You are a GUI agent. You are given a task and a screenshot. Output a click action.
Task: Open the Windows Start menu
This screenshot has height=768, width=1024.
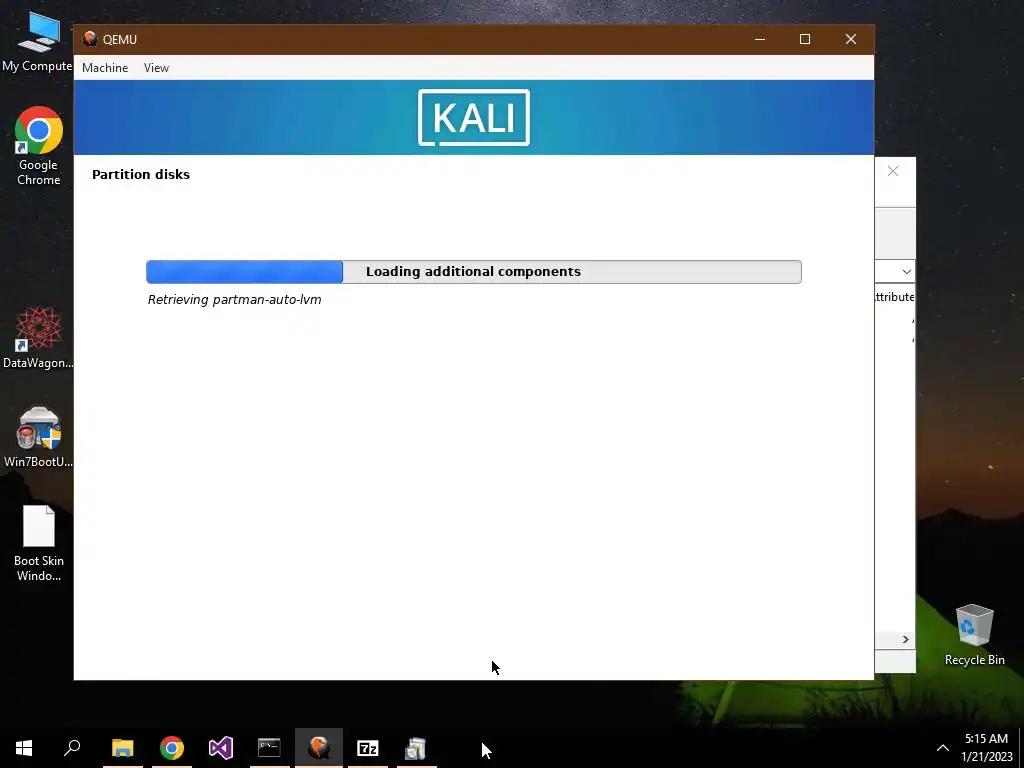[x=24, y=748]
